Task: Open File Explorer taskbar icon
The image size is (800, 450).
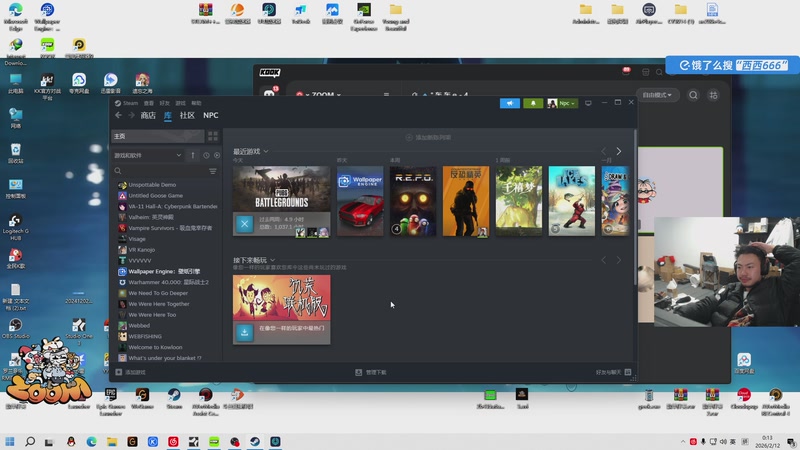Action: pos(112,441)
